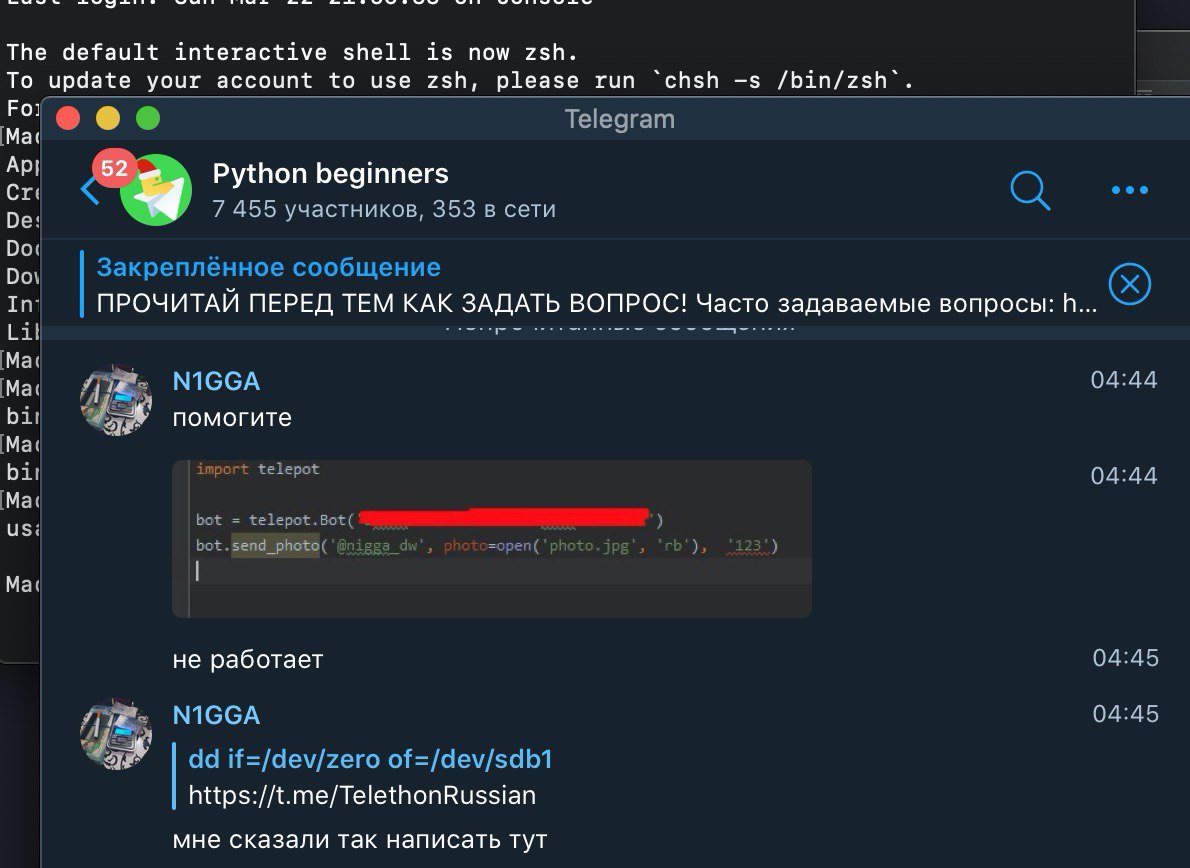Open avatar beside the помогите message
The height and width of the screenshot is (868, 1190).
coord(116,400)
